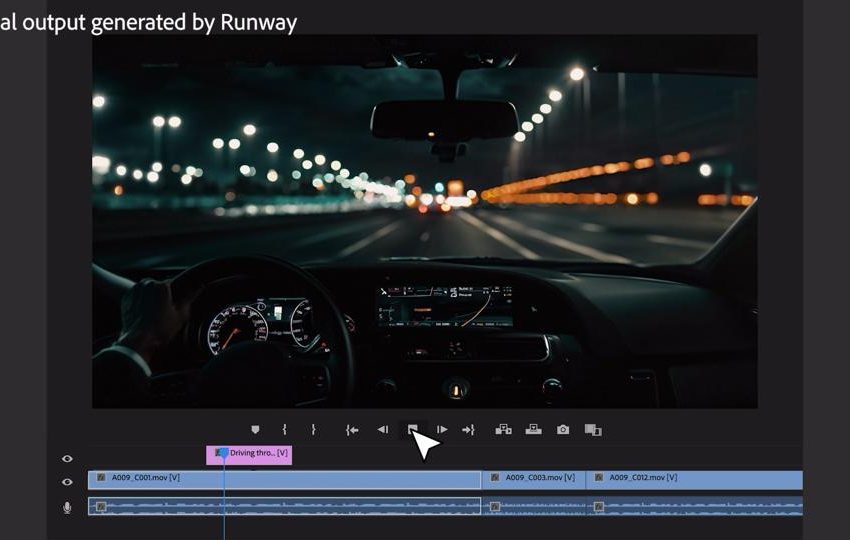Step forward one frame
Viewport: 850px width, 540px height.
pyautogui.click(x=441, y=429)
